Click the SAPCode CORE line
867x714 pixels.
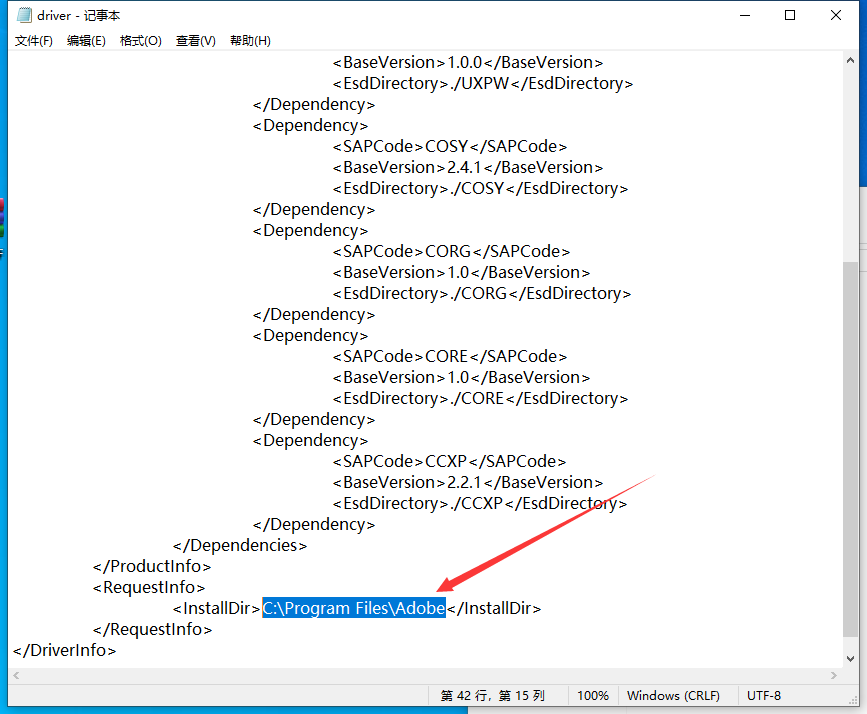[x=450, y=356]
